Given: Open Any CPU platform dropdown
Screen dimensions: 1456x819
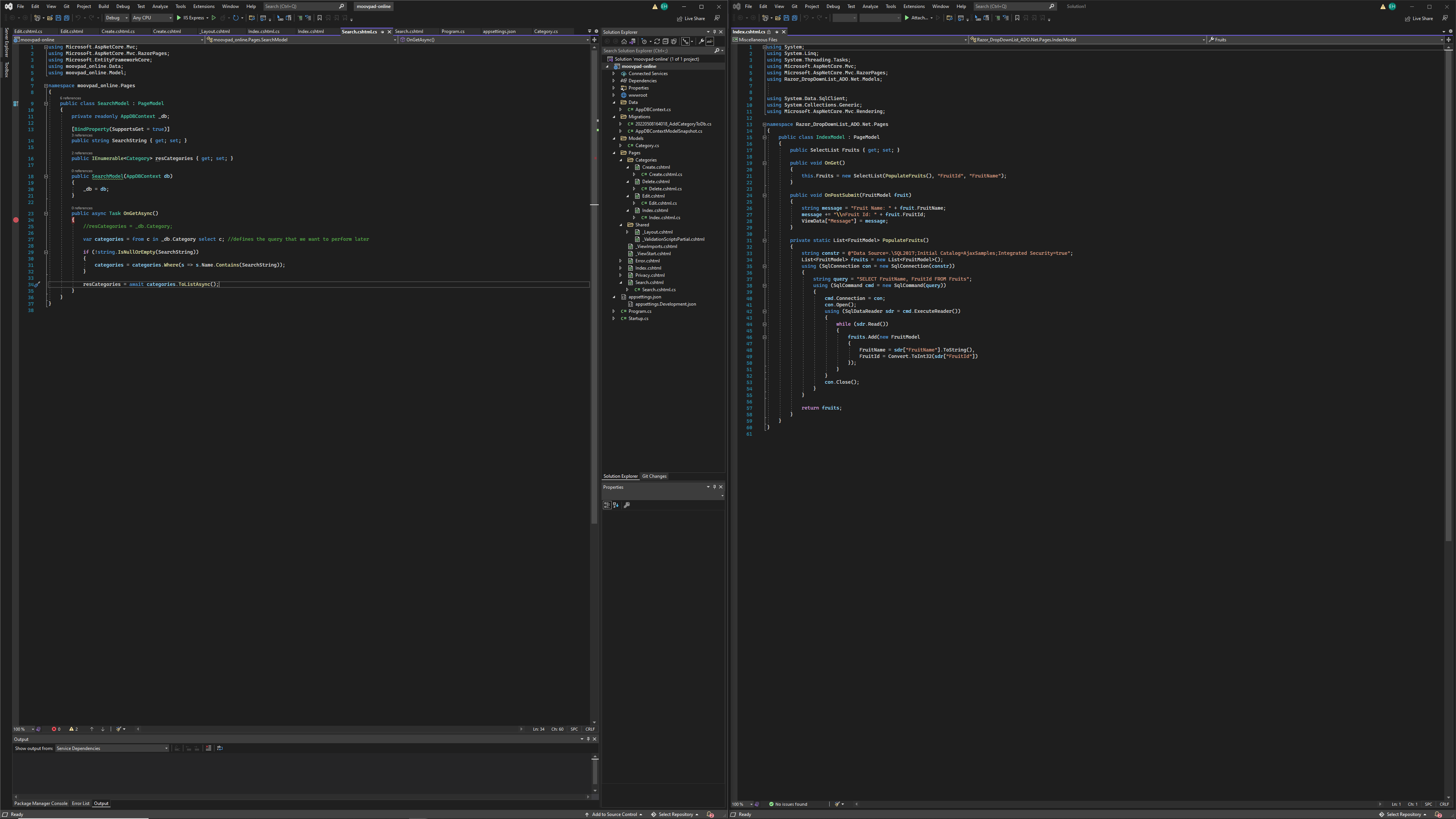Looking at the screenshot, I should coord(152,18).
